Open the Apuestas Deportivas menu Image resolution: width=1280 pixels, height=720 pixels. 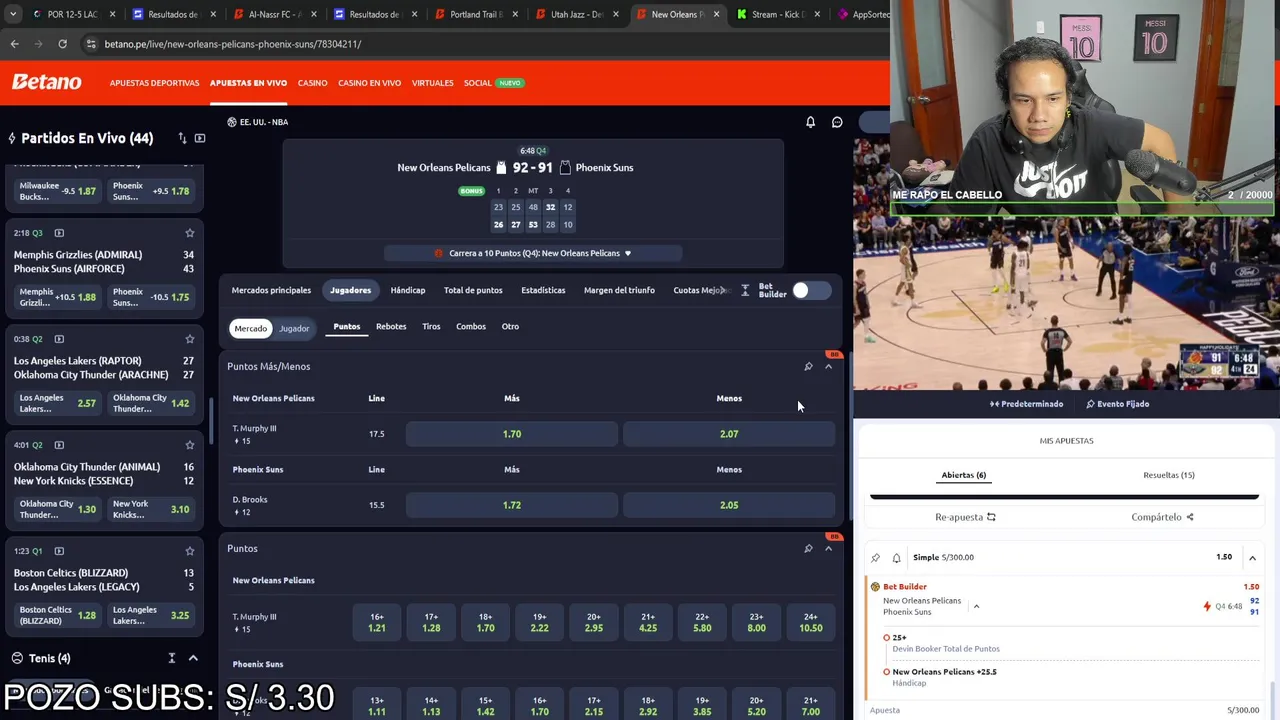(x=154, y=83)
